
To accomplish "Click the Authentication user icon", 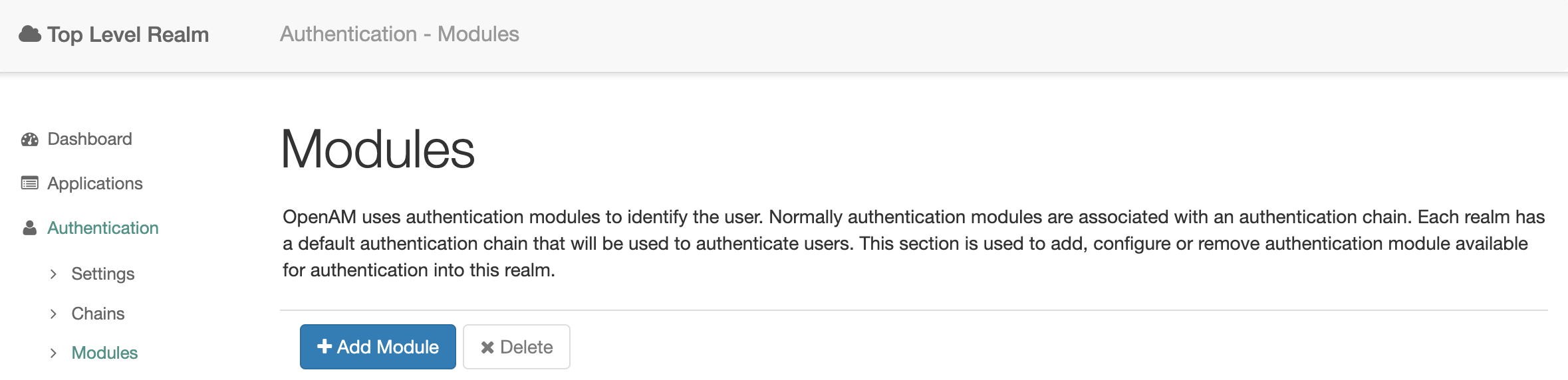I will click(x=30, y=228).
